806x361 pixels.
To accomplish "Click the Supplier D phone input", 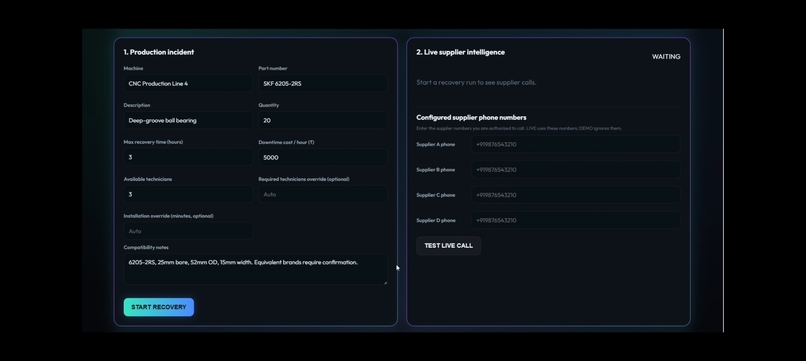I will click(x=576, y=220).
